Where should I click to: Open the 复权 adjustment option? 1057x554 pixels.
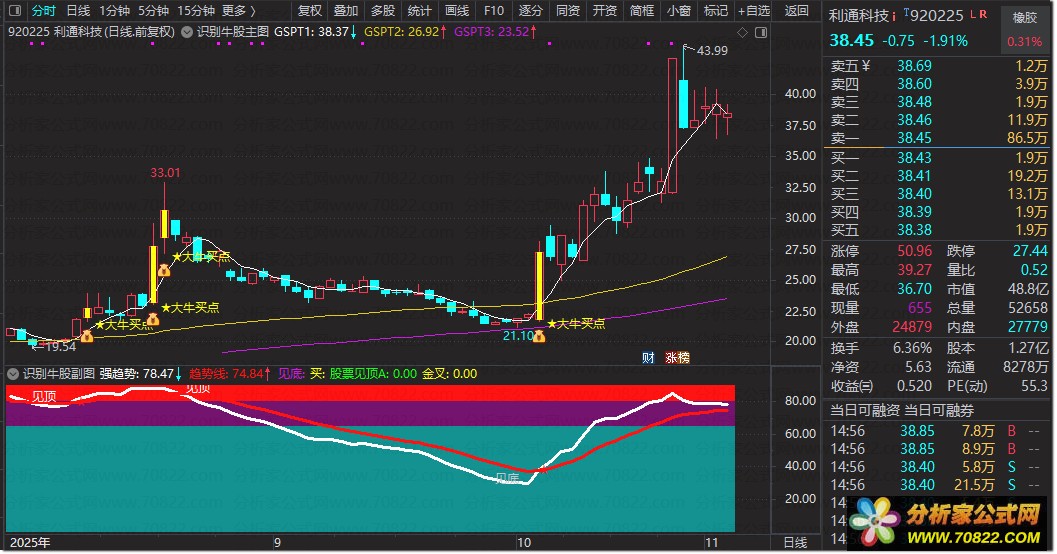click(x=309, y=11)
